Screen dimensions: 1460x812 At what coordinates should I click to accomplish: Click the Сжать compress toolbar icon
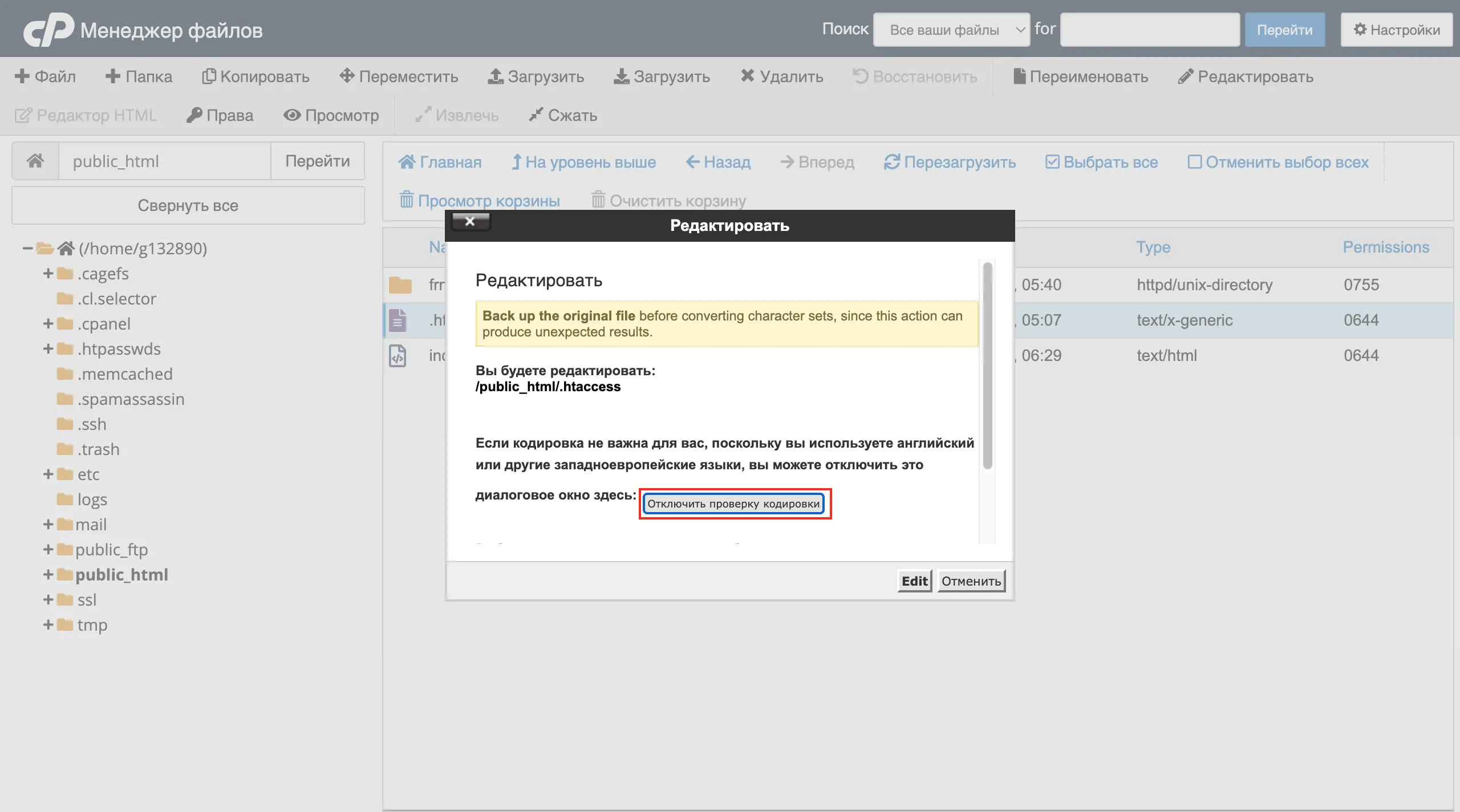(x=535, y=115)
